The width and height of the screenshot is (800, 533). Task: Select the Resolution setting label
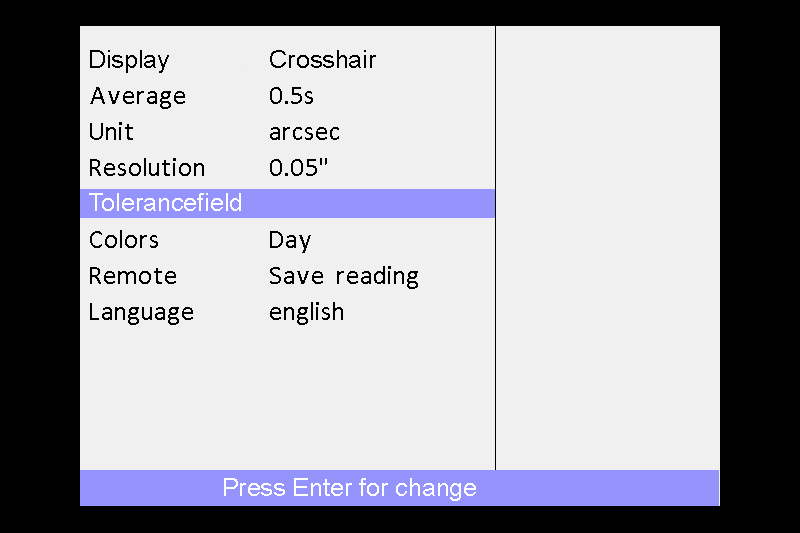(x=147, y=168)
